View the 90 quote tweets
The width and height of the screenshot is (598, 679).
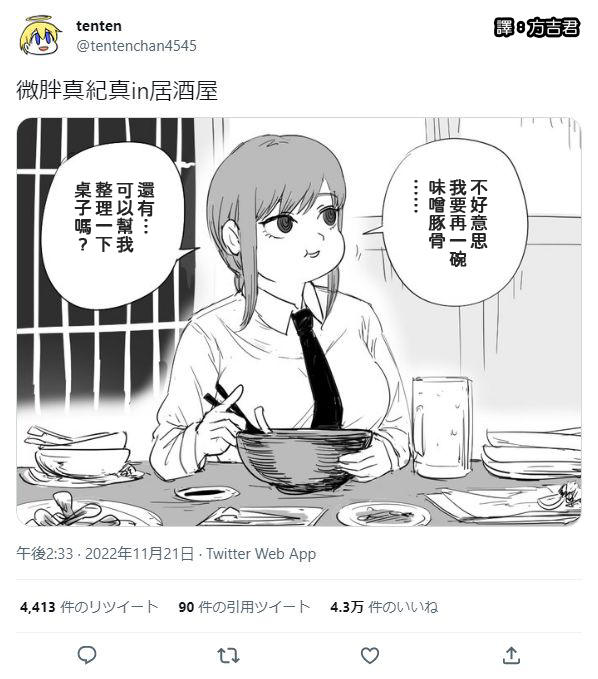244,607
